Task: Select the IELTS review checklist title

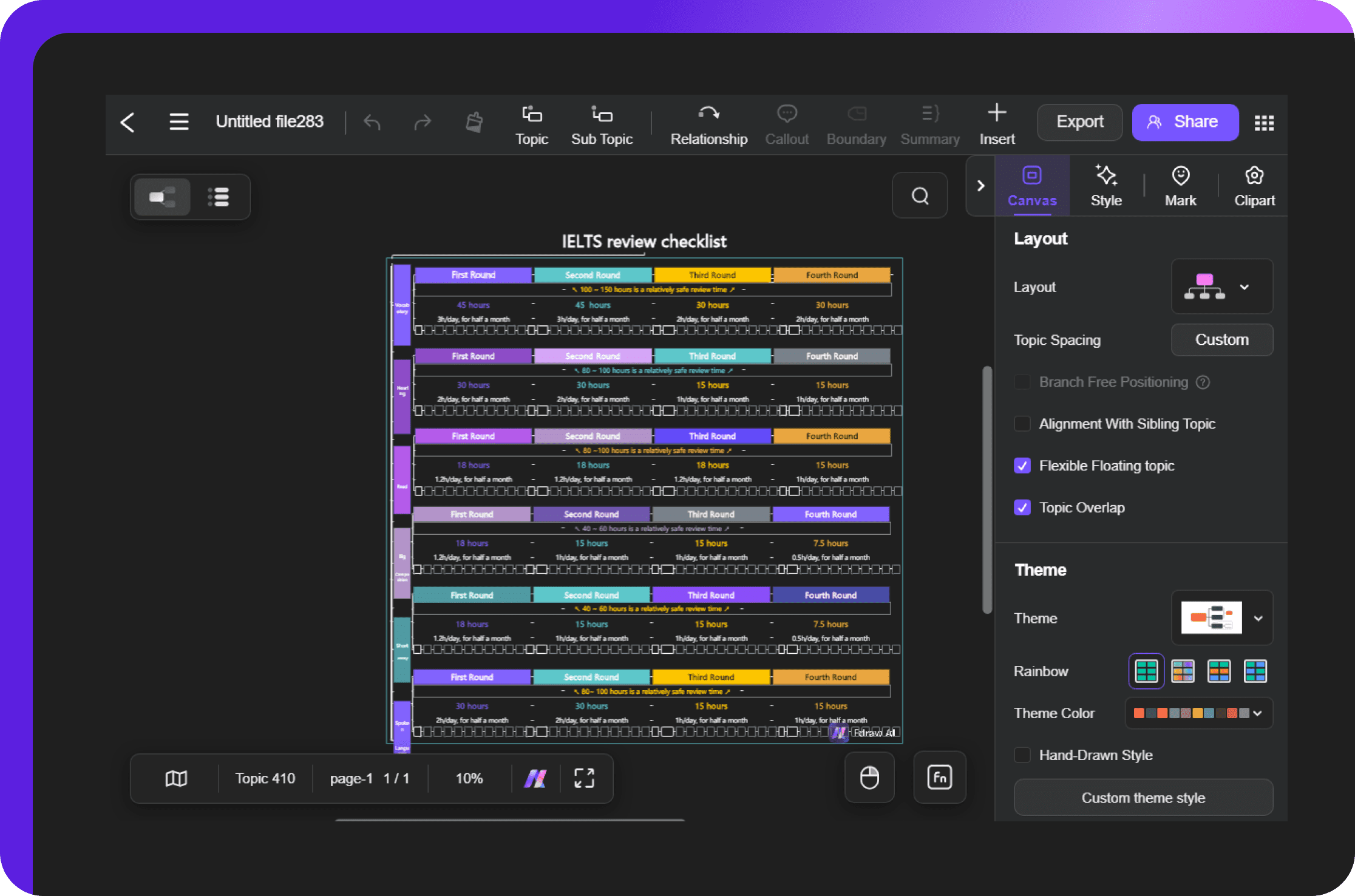Action: [x=644, y=241]
